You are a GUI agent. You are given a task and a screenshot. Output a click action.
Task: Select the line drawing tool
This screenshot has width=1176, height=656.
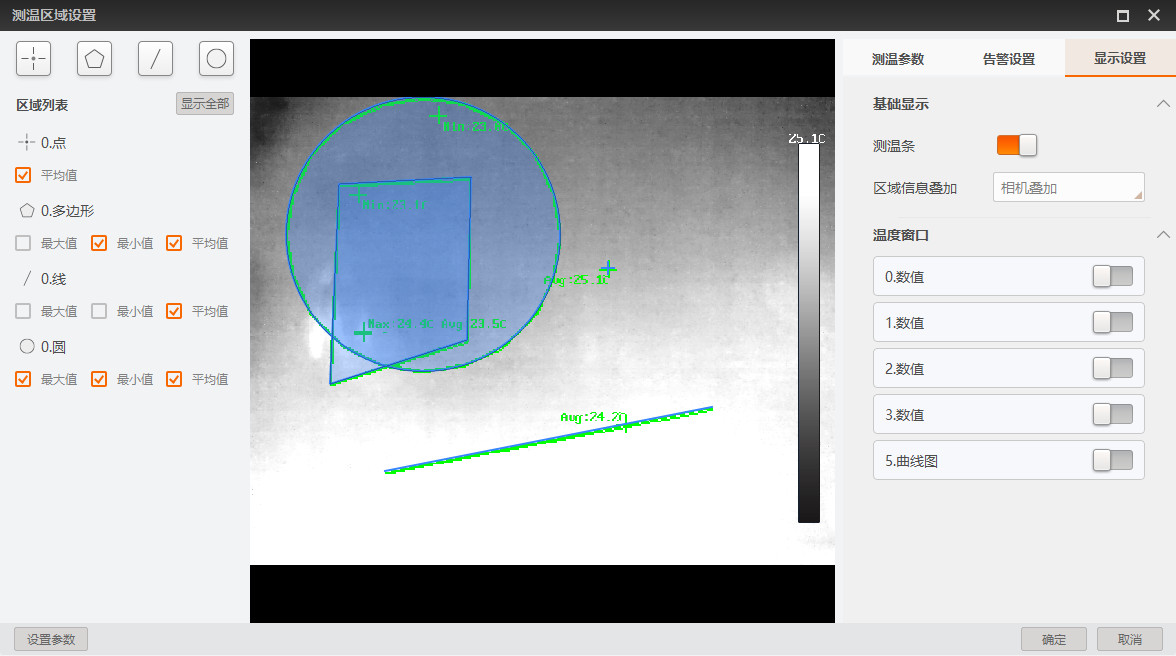[155, 59]
